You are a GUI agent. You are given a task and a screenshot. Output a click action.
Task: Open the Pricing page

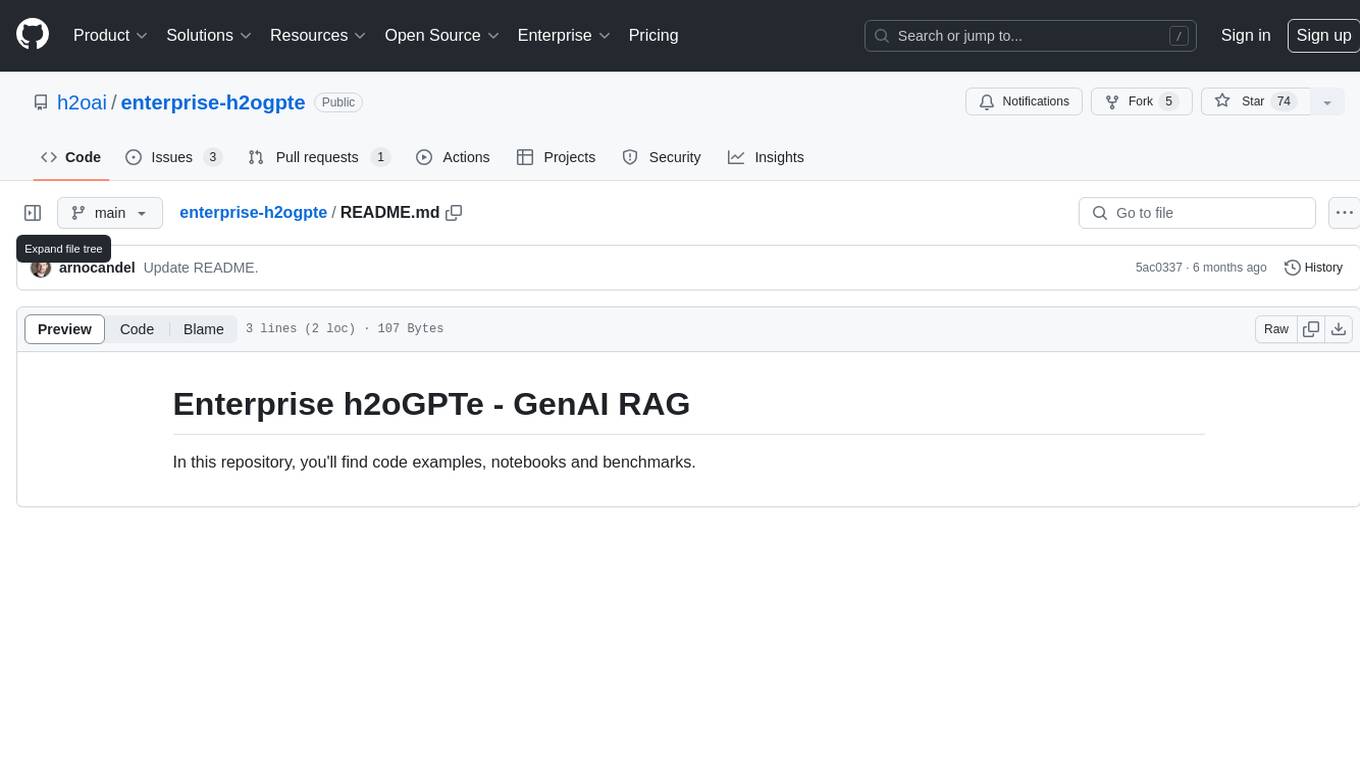[x=653, y=35]
